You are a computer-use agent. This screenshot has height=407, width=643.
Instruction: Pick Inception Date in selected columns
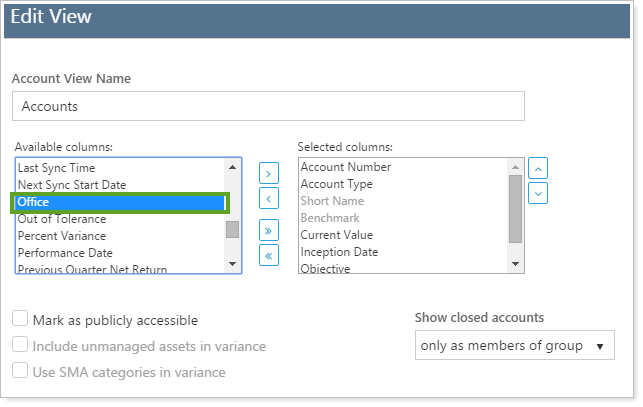click(x=340, y=252)
